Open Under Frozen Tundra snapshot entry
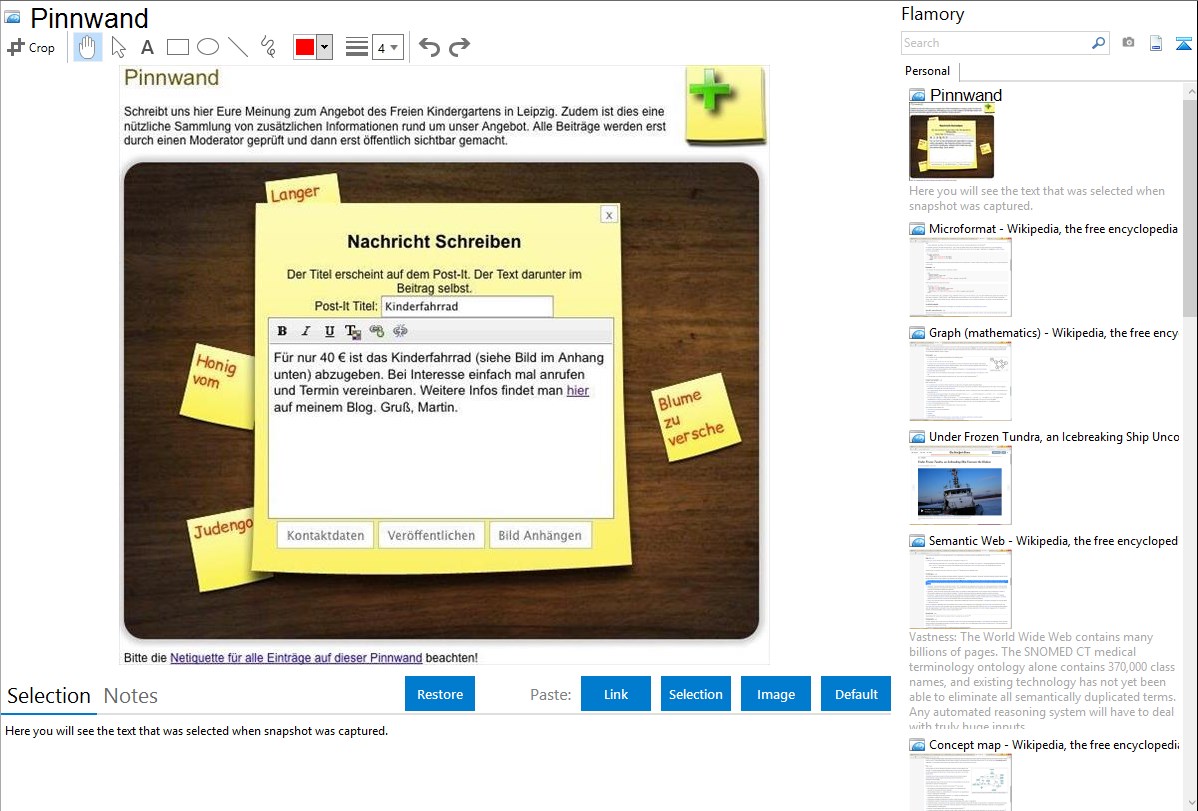1198x811 pixels. [1054, 436]
